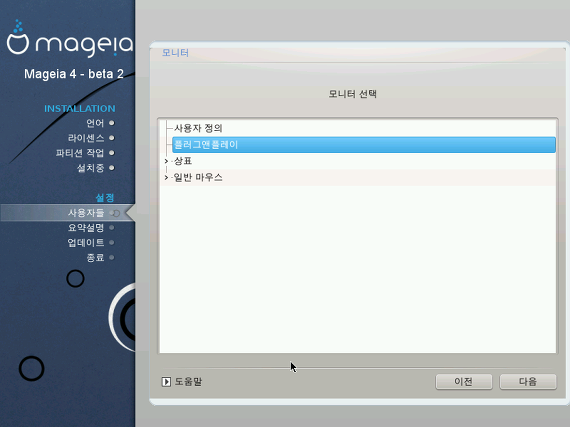Image resolution: width=570 pixels, height=427 pixels.
Task: Click the 도움말 label
Action: [x=188, y=382]
